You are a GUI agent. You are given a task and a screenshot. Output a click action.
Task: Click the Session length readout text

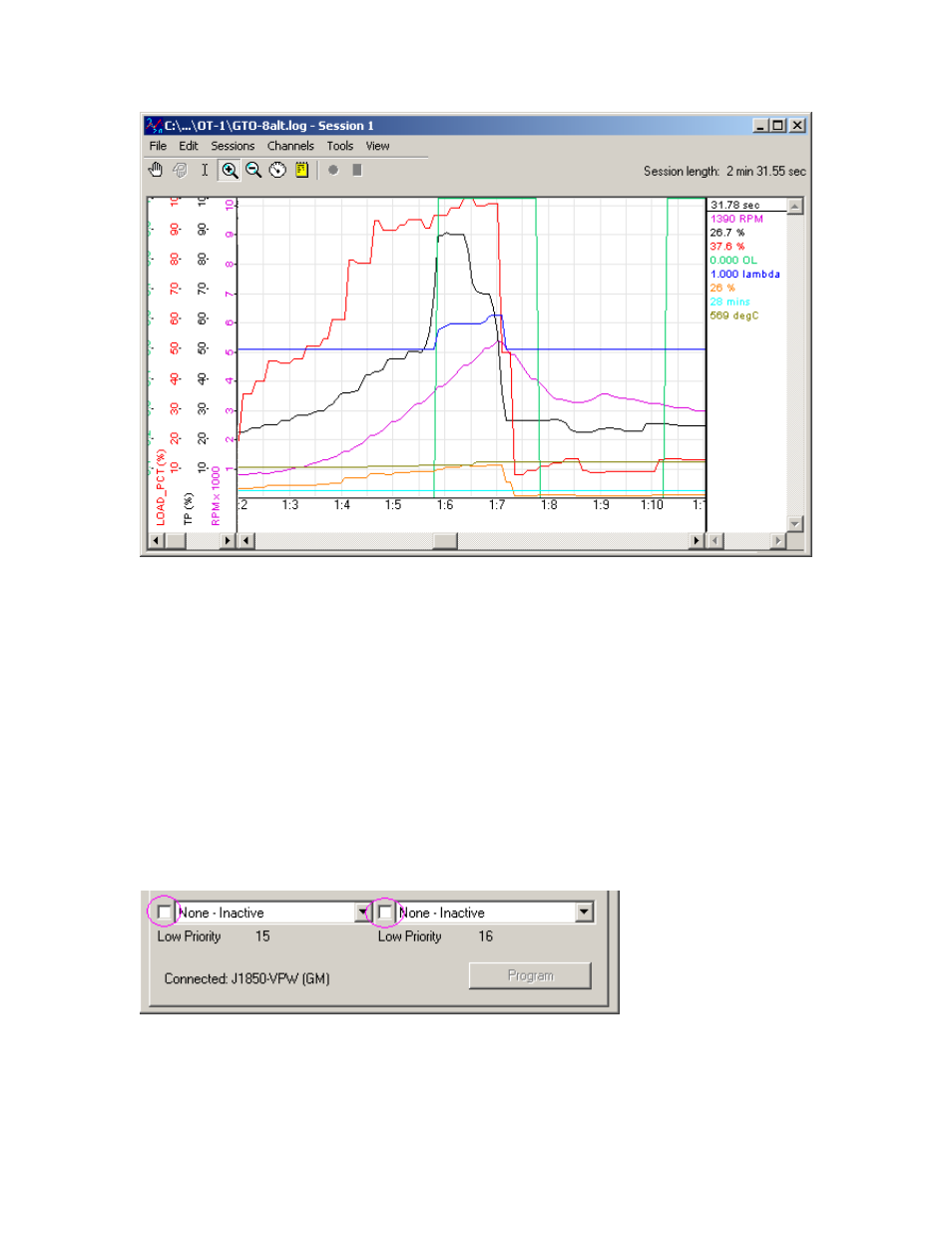[x=724, y=172]
